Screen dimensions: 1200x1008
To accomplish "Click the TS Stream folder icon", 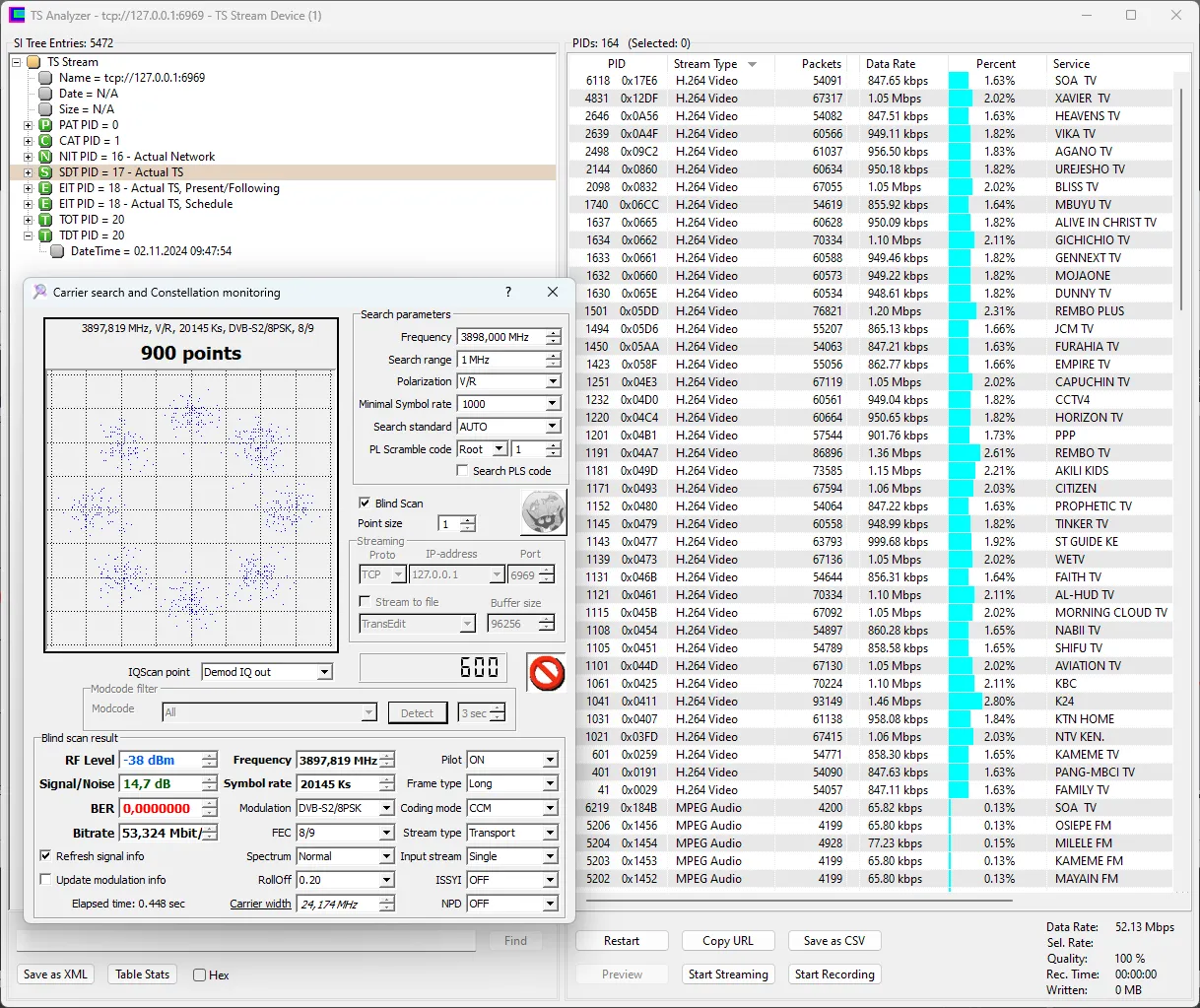I will coord(33,62).
